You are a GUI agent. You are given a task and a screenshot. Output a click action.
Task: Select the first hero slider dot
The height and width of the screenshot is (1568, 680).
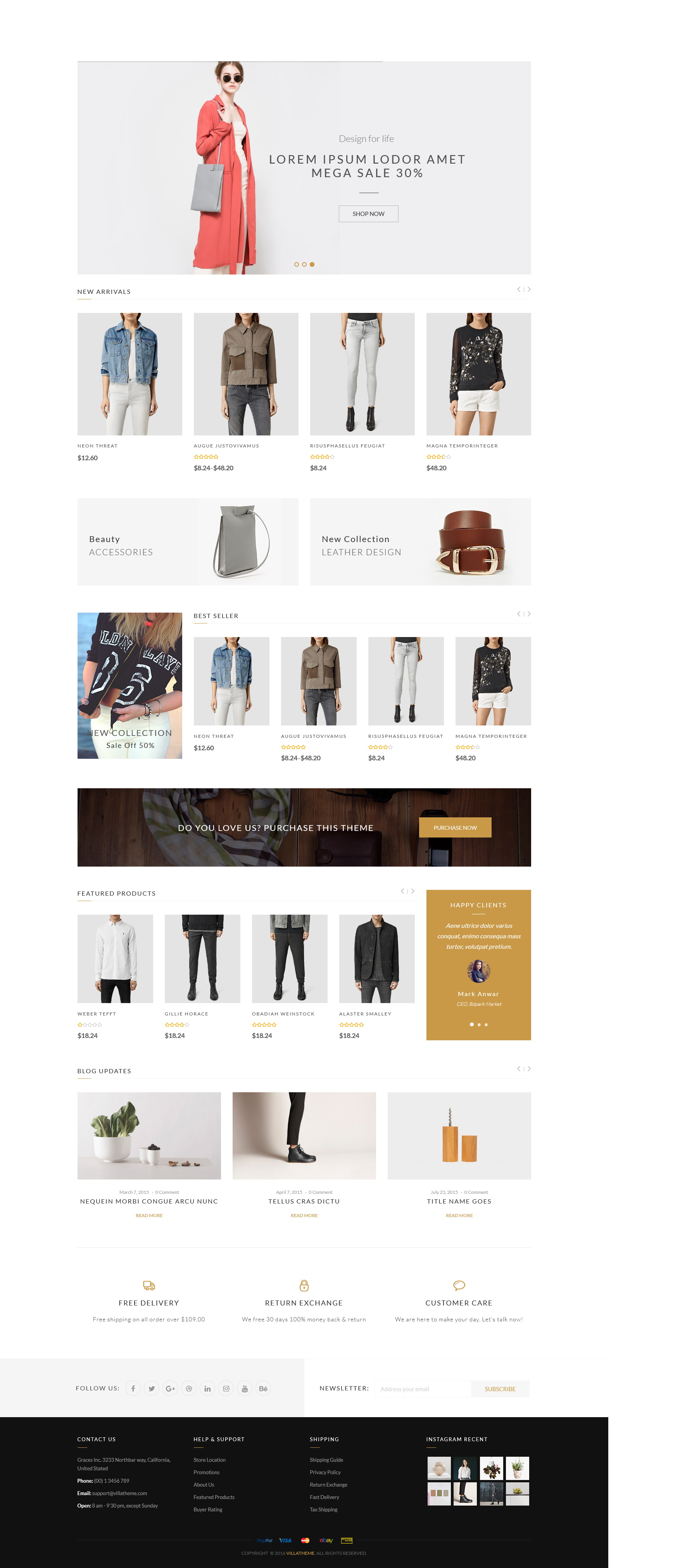(x=297, y=264)
